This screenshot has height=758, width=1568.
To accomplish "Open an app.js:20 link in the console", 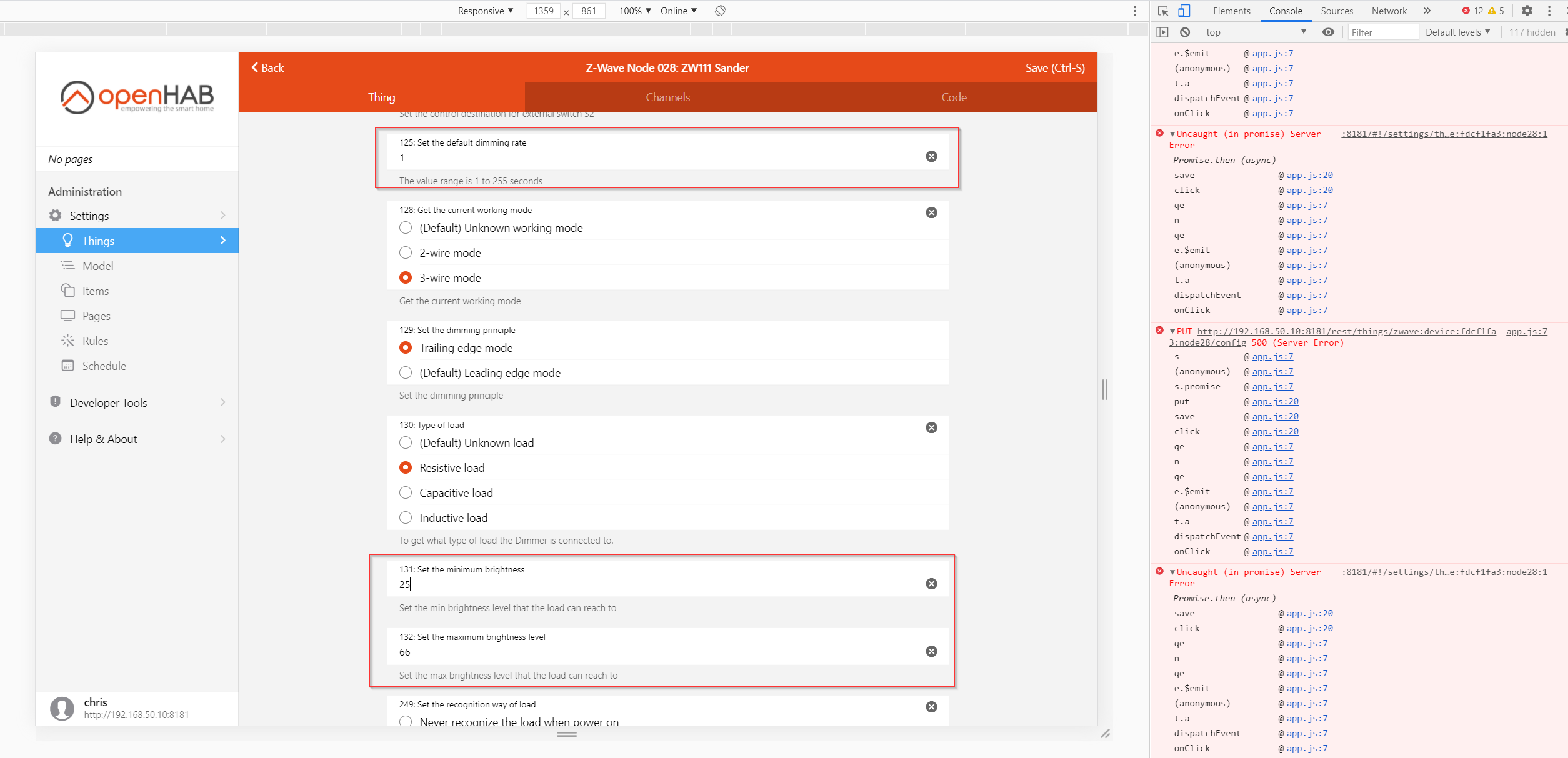I will (1309, 175).
